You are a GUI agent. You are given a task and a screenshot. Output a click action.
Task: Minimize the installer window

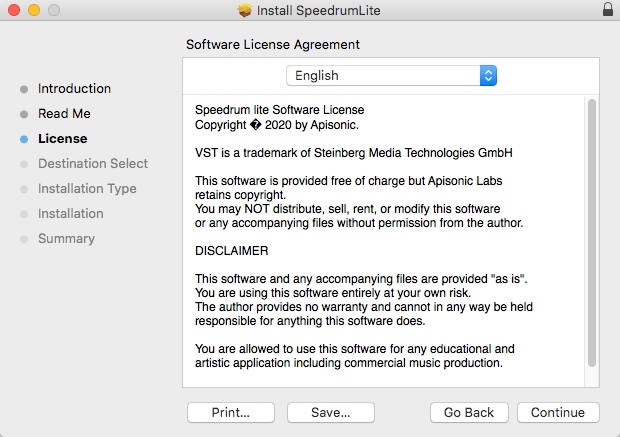pos(32,10)
